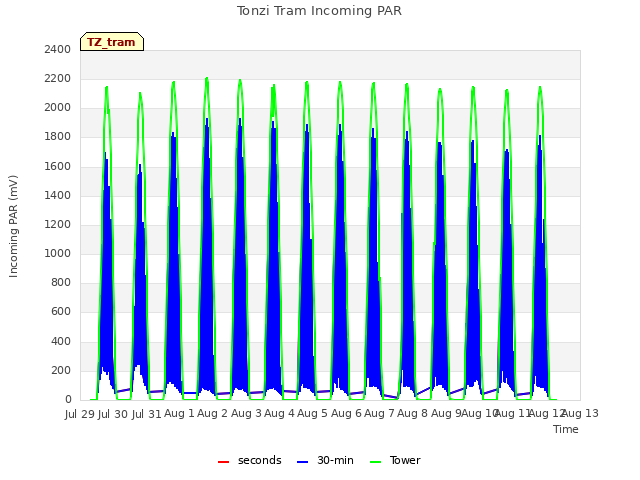This screenshot has height=480, width=640.
Task: Click the 2400 y-axis tick label
Action: [x=58, y=49]
